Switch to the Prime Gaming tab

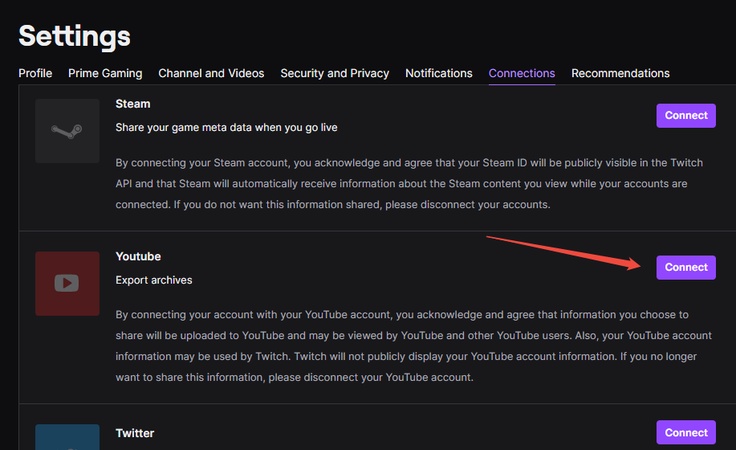[x=105, y=73]
